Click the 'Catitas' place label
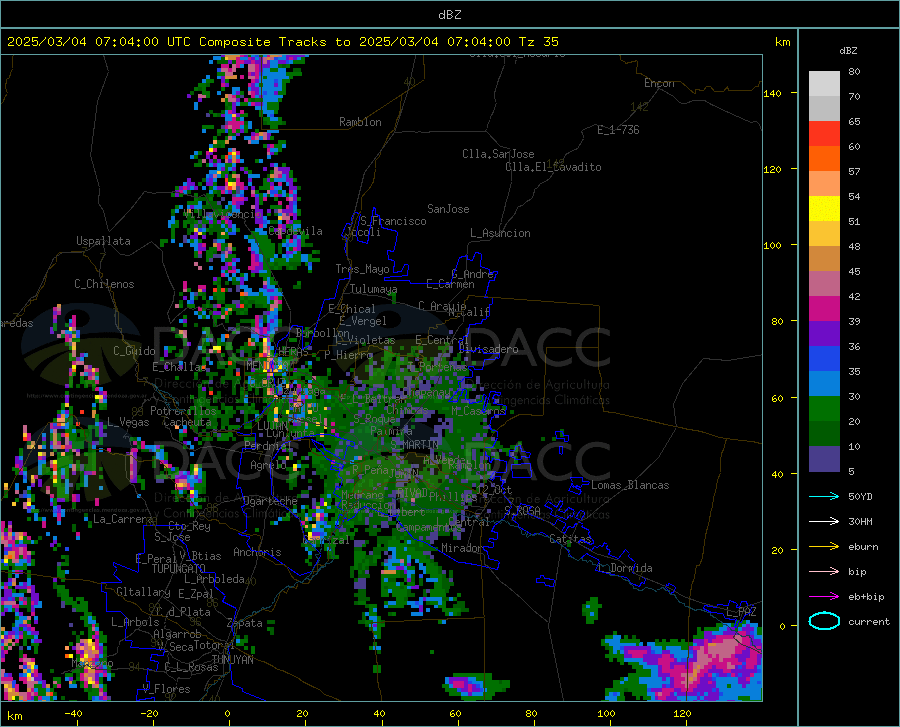Screen dimensions: 900x727 click(570, 539)
